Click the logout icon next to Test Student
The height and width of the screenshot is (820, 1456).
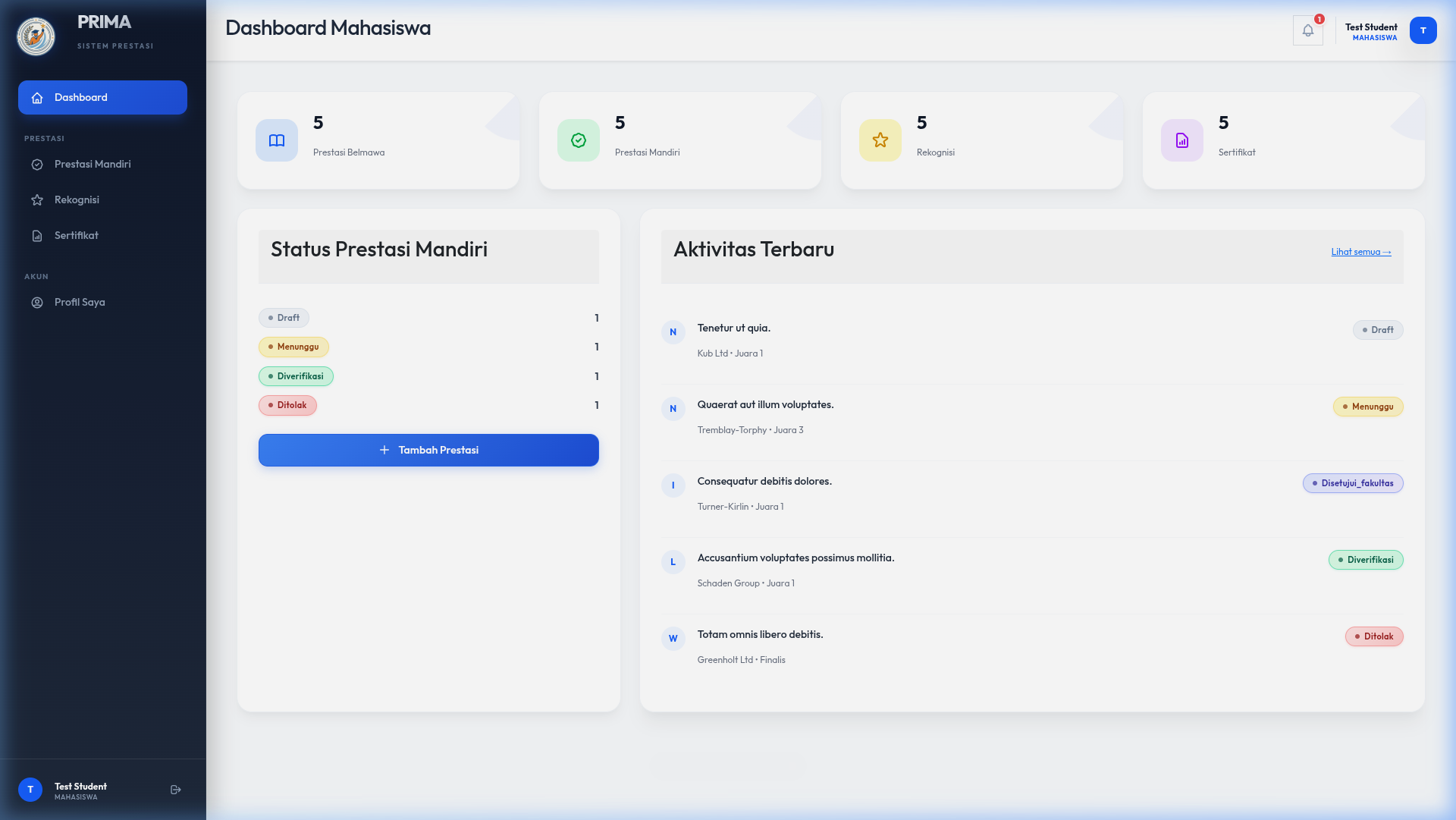175,789
